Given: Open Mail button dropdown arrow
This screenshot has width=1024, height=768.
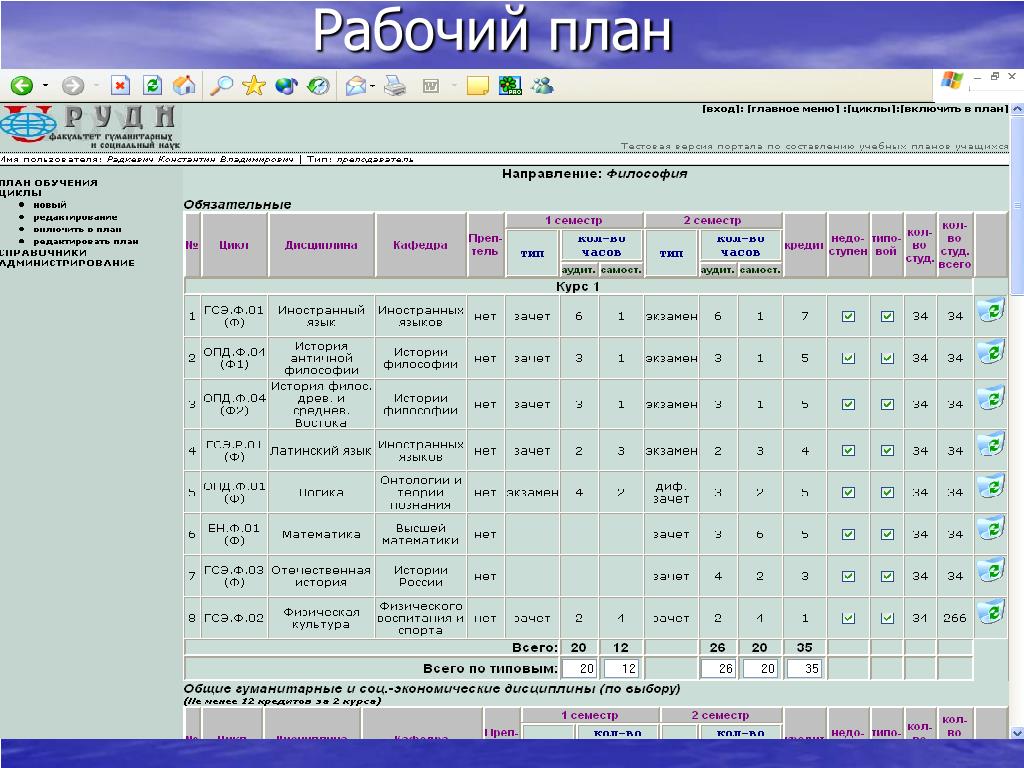Looking at the screenshot, I should click(x=372, y=86).
